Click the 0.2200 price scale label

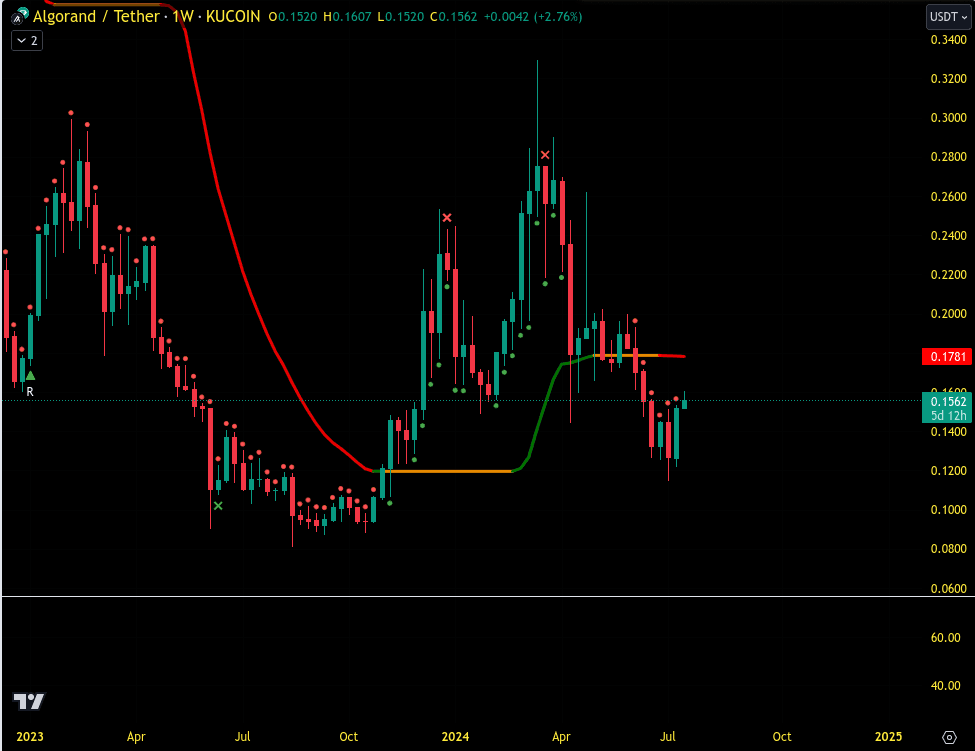pyautogui.click(x=948, y=275)
